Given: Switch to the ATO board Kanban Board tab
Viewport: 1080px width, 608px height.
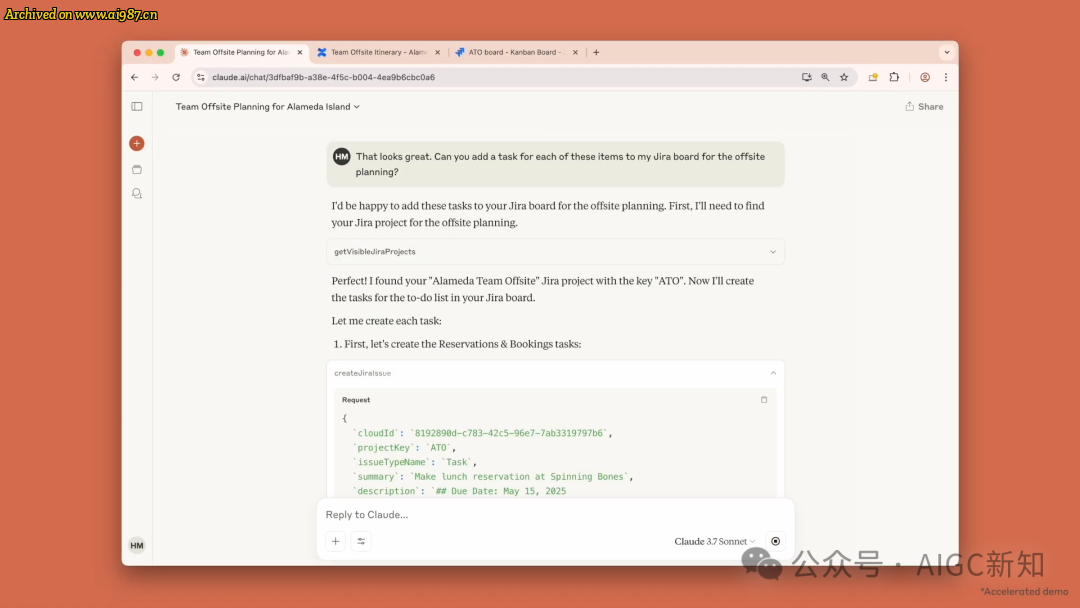Looking at the screenshot, I should (x=516, y=52).
